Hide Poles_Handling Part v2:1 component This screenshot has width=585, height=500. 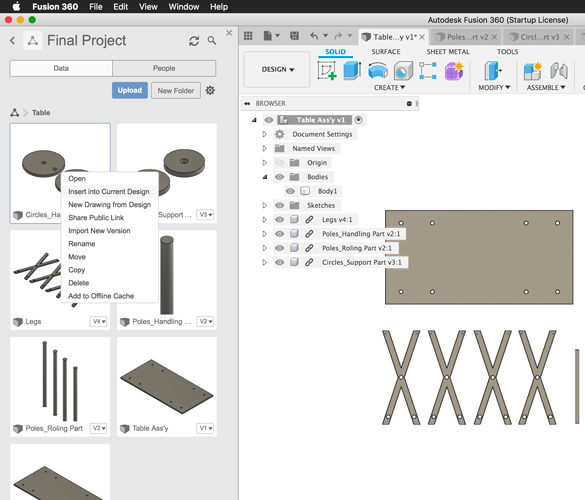[x=279, y=234]
